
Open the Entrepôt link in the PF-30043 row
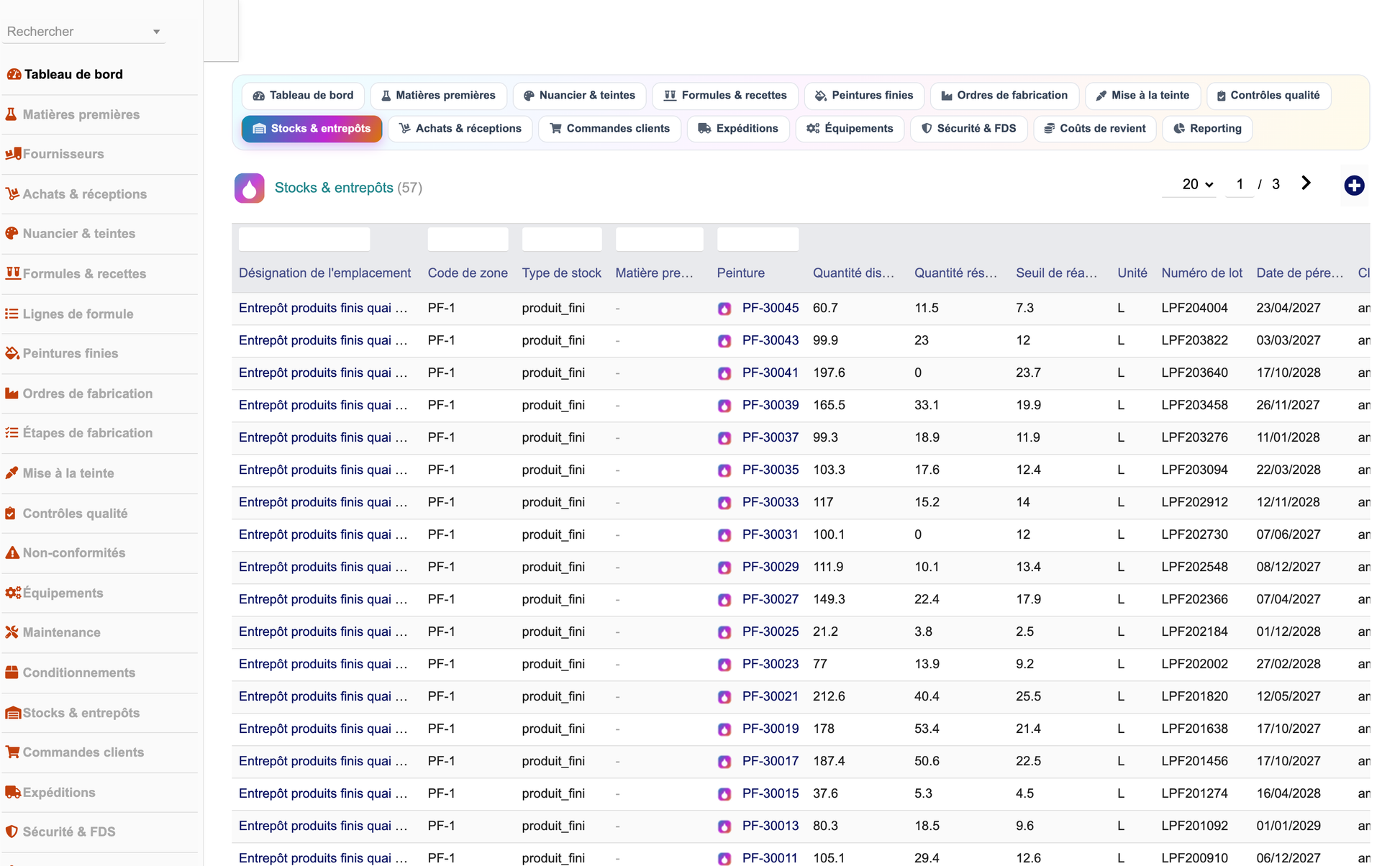pos(323,340)
